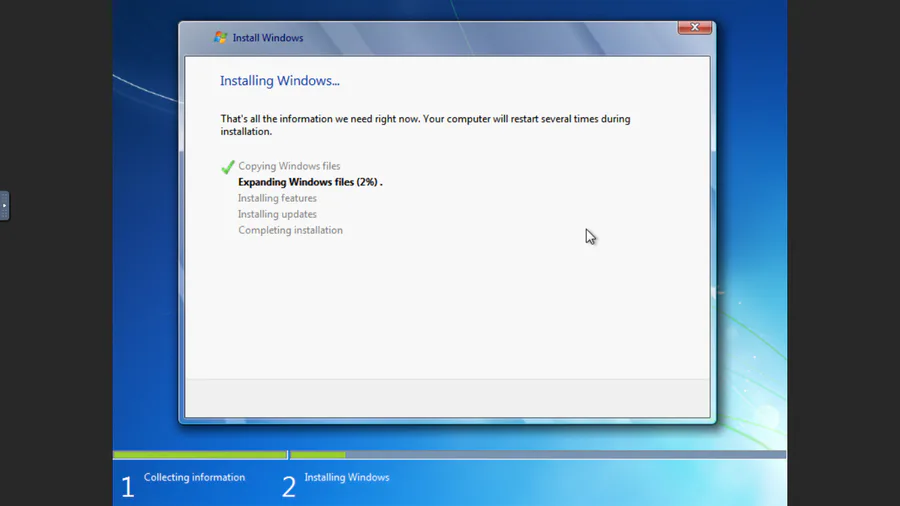The image size is (900, 506).
Task: Click the restart information paragraph
Action: 425,125
